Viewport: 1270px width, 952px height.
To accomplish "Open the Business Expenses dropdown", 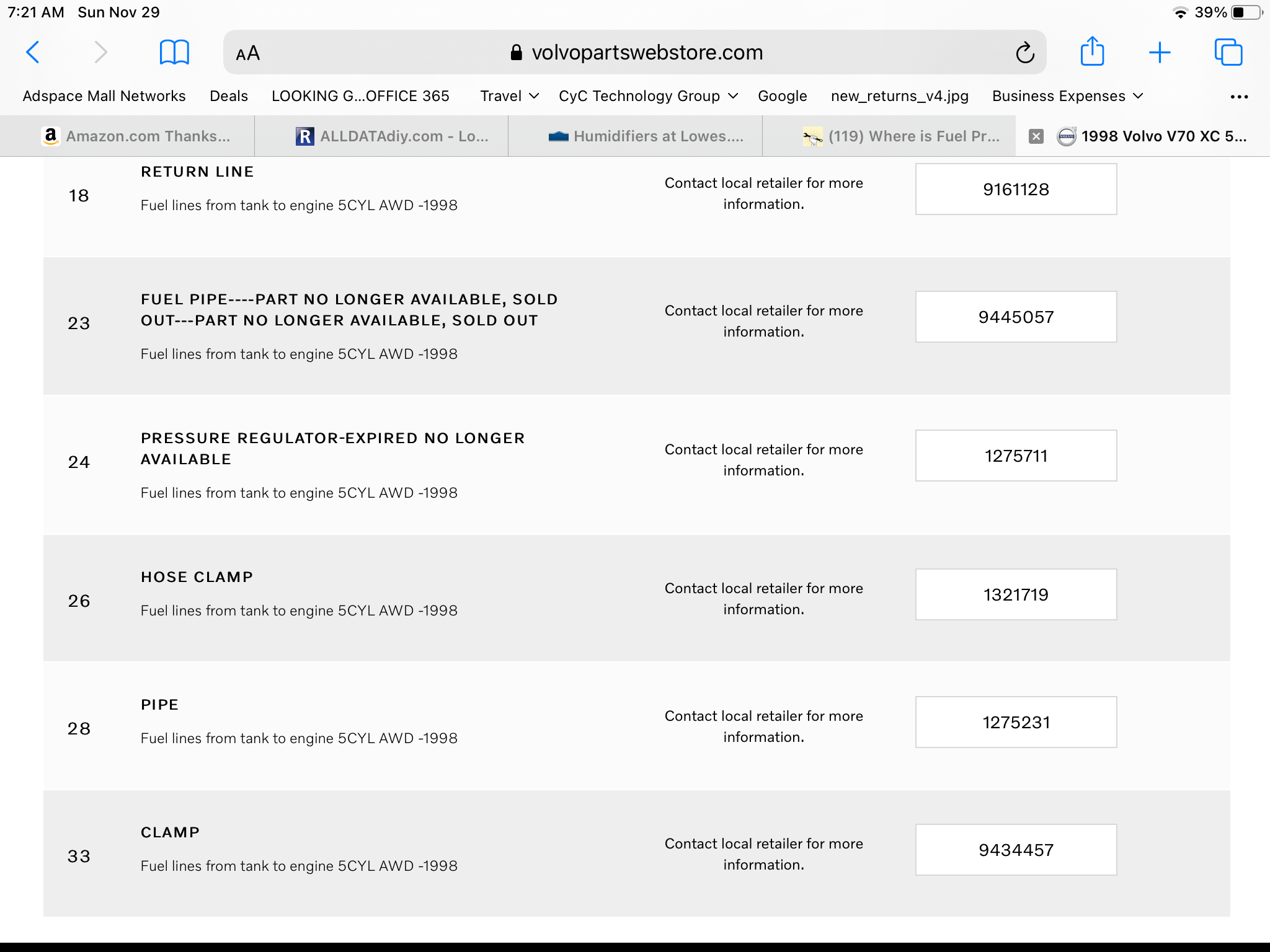I will click(1067, 96).
